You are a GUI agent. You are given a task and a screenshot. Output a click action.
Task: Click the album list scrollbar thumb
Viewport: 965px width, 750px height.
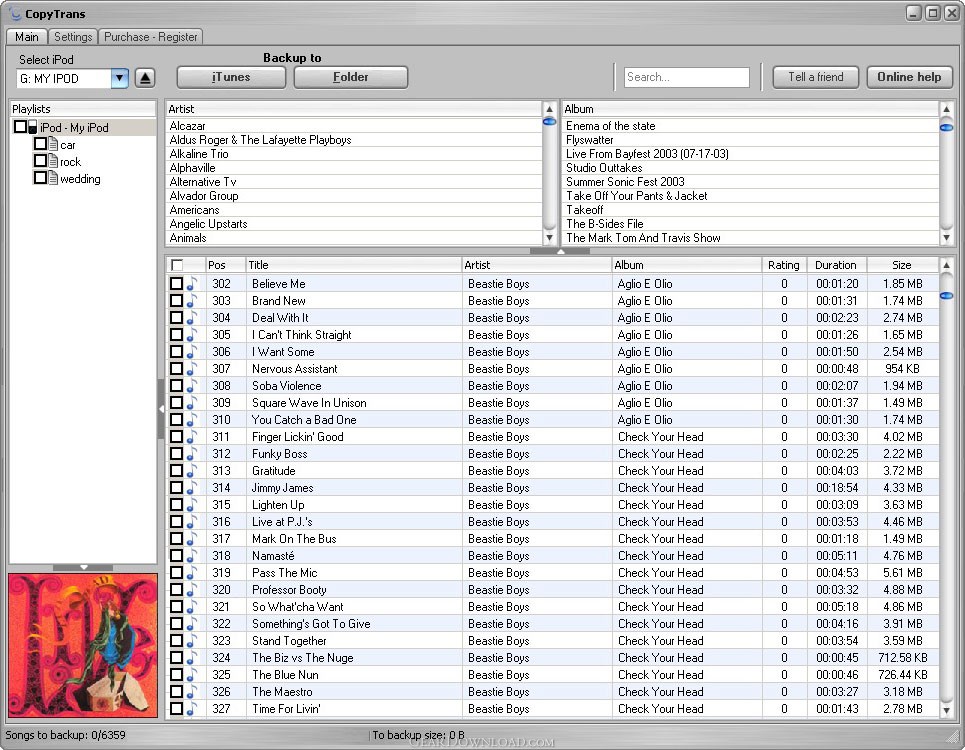coord(947,127)
